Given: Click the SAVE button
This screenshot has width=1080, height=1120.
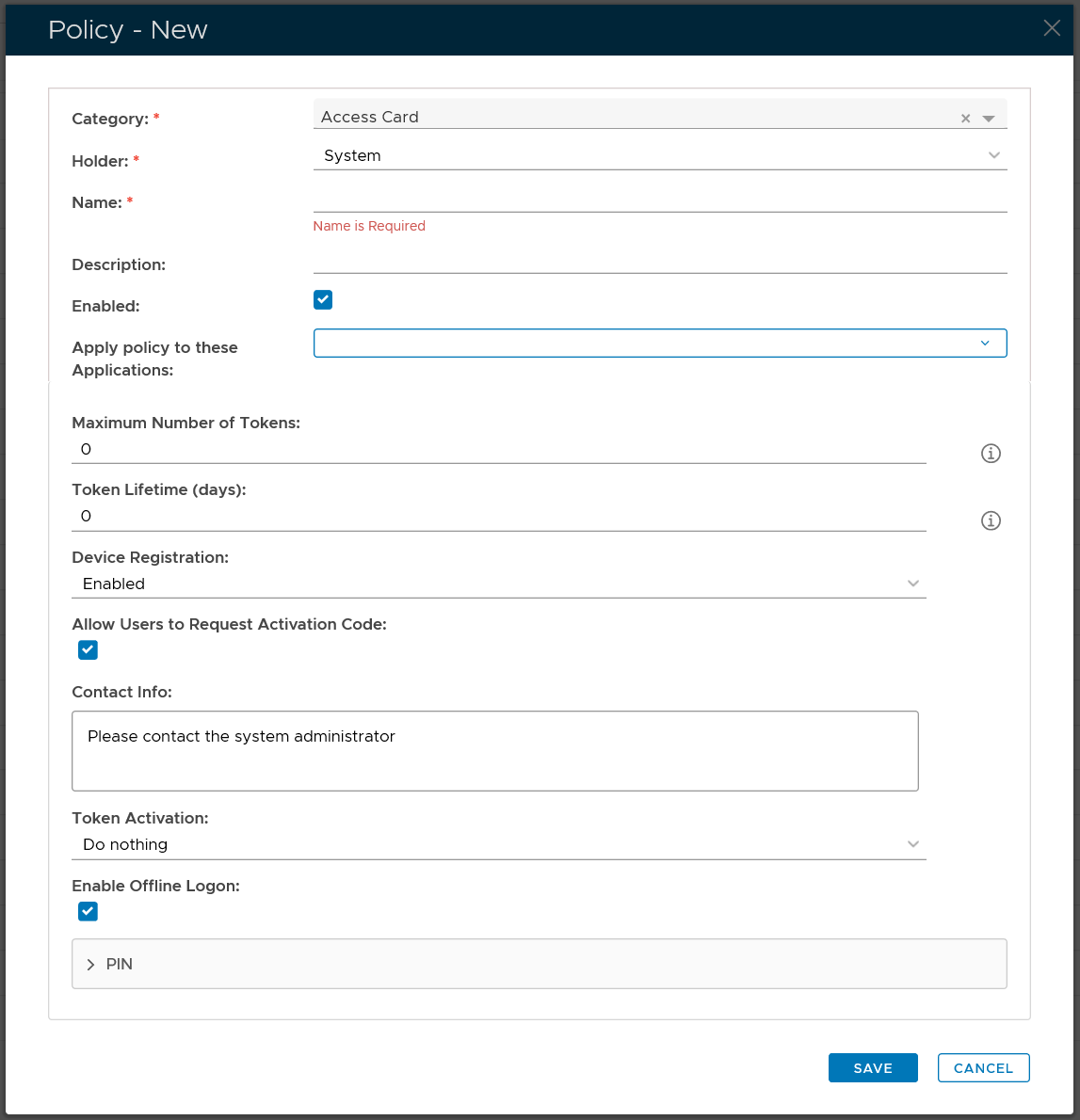Looking at the screenshot, I should pos(872,1068).
